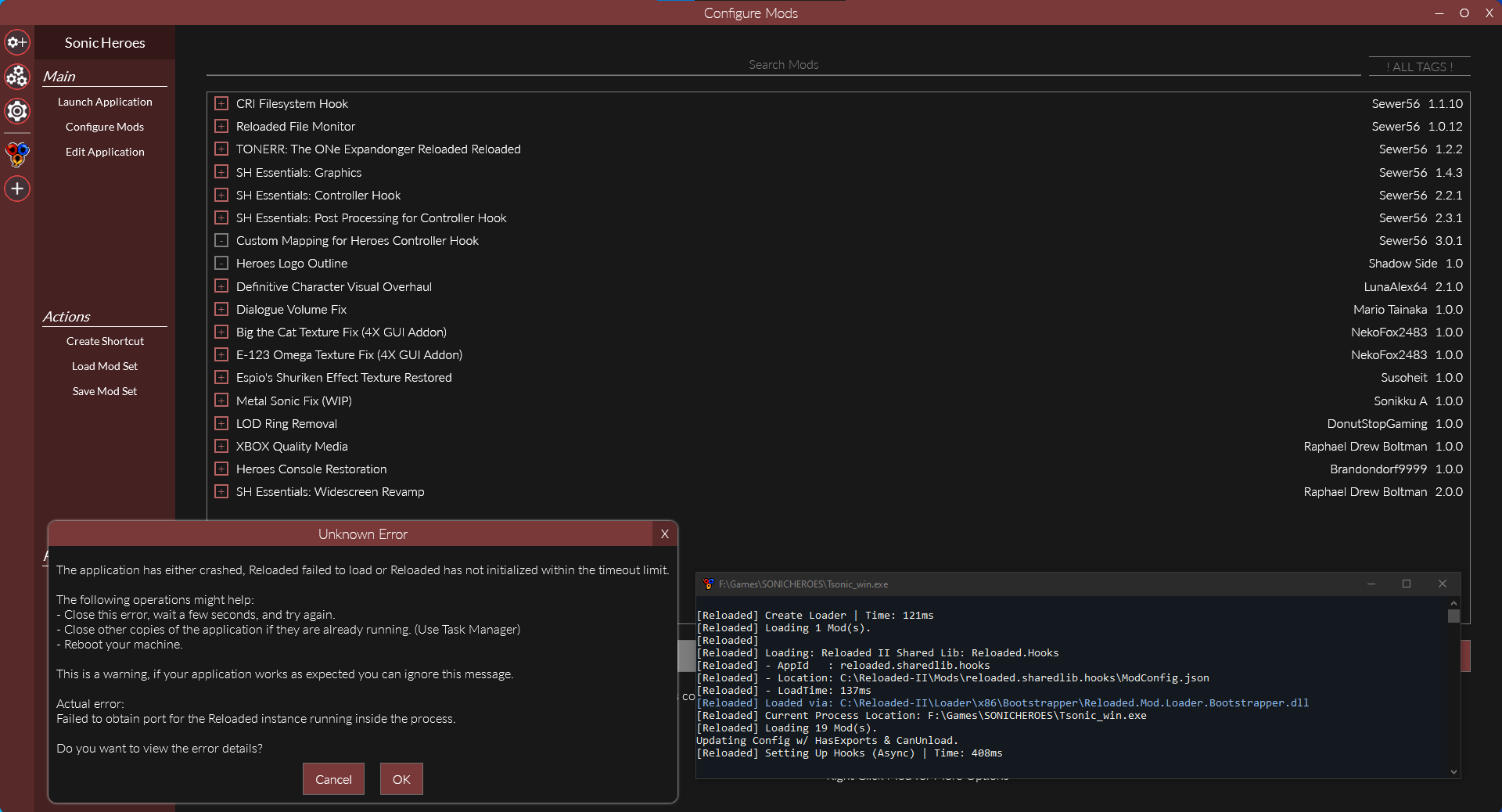The image size is (1502, 812).
Task: Maximize the Configure Mods main window
Action: [x=1464, y=13]
